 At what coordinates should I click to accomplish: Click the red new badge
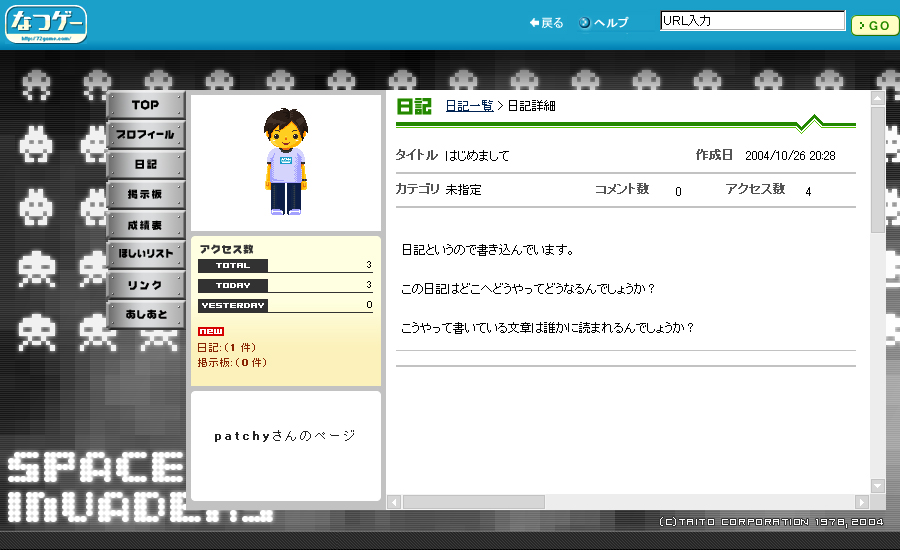coord(211,331)
